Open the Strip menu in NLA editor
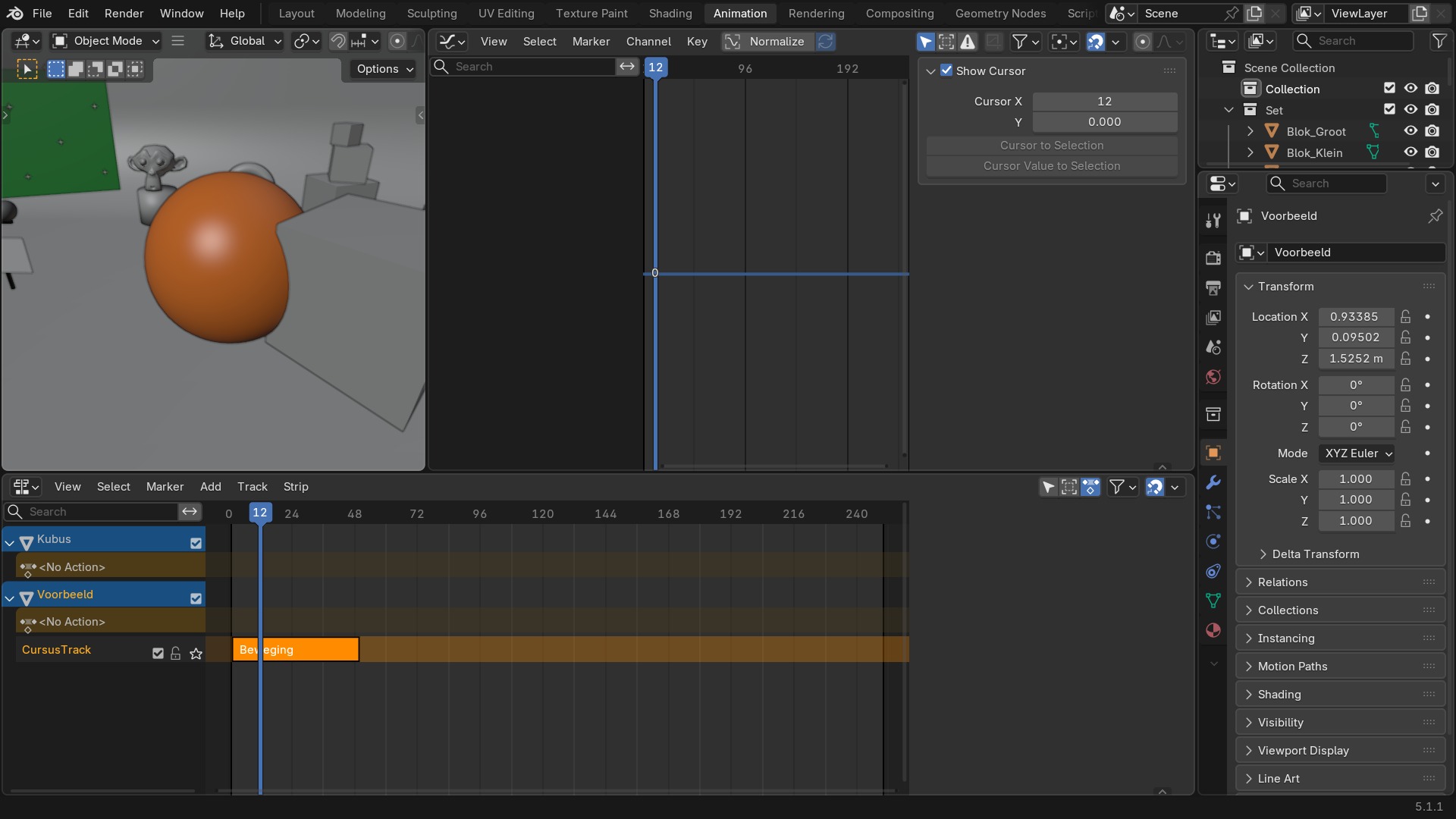This screenshot has height=819, width=1456. (x=296, y=487)
